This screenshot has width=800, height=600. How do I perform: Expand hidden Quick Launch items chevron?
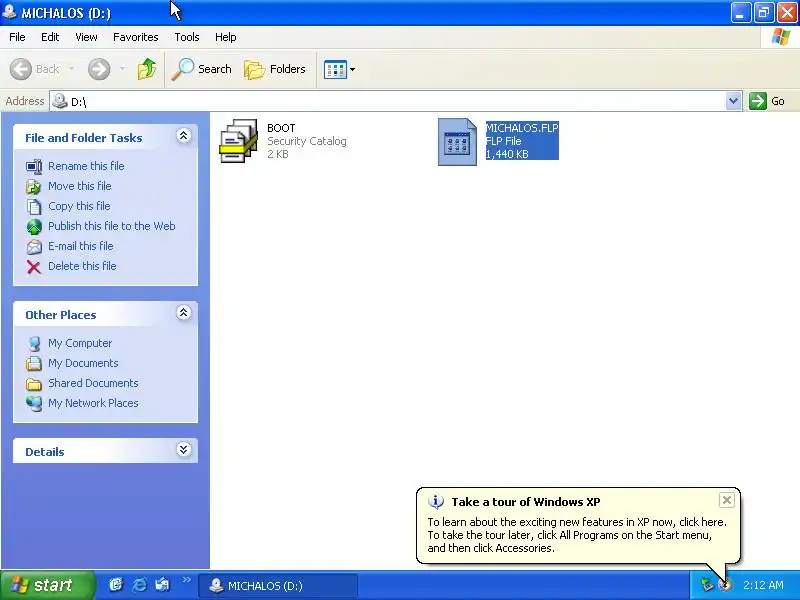click(x=186, y=580)
